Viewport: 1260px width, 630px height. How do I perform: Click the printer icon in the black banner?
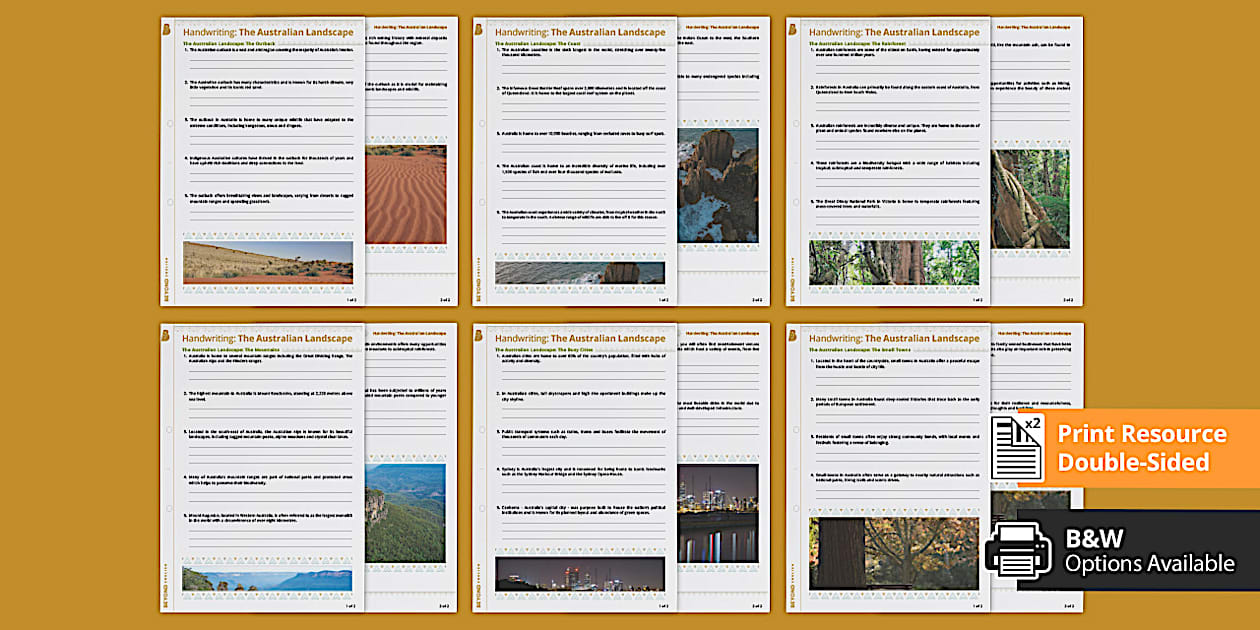click(1018, 550)
